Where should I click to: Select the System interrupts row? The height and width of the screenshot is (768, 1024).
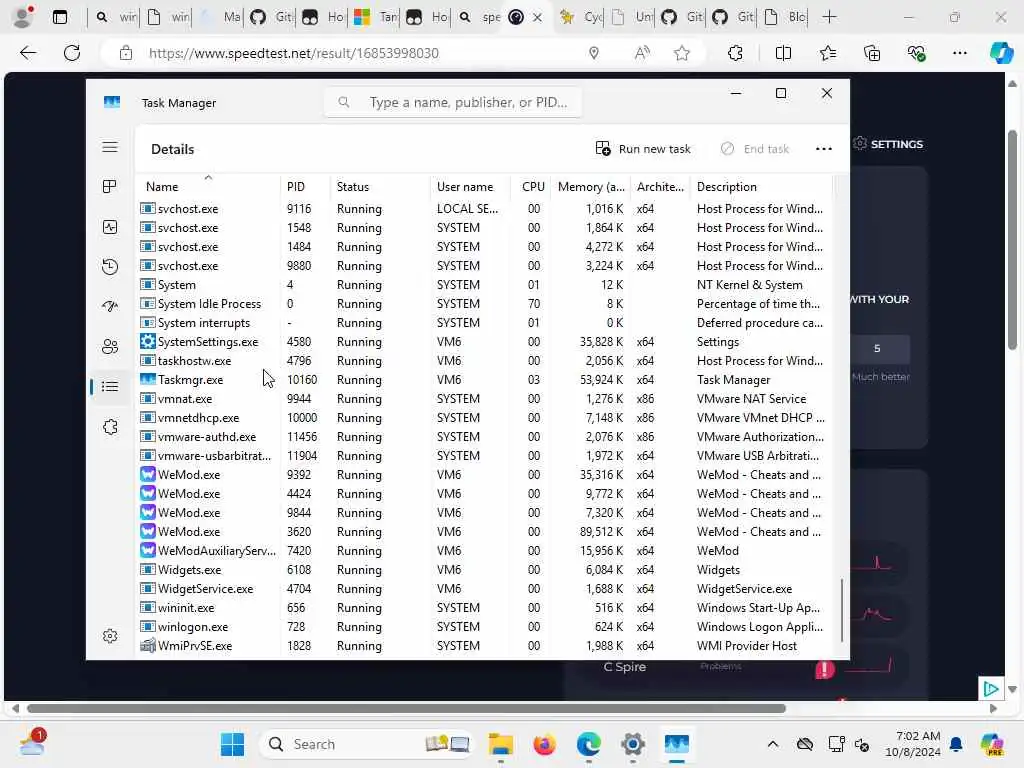tap(485, 323)
